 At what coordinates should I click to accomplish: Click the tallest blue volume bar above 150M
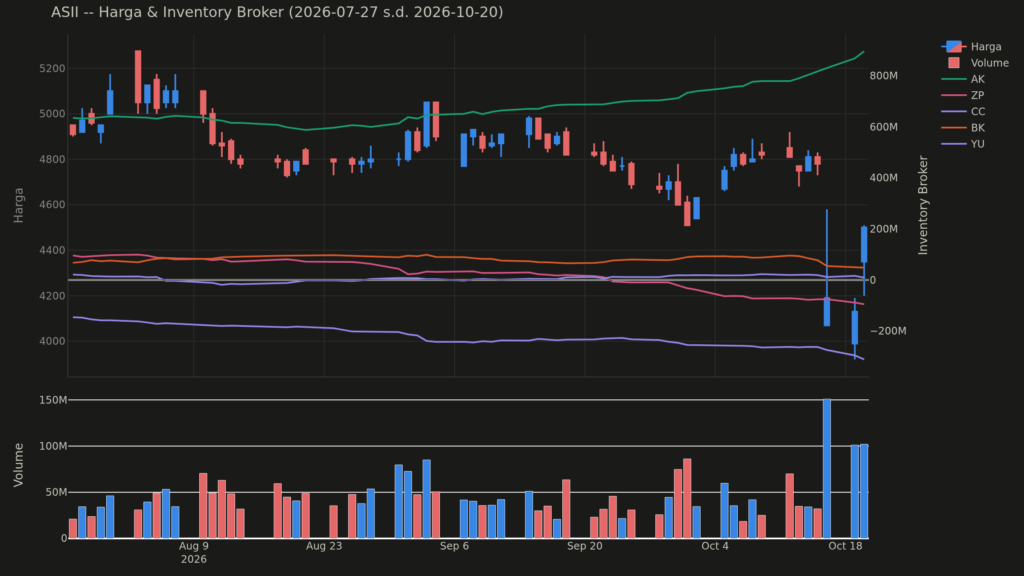[x=827, y=468]
